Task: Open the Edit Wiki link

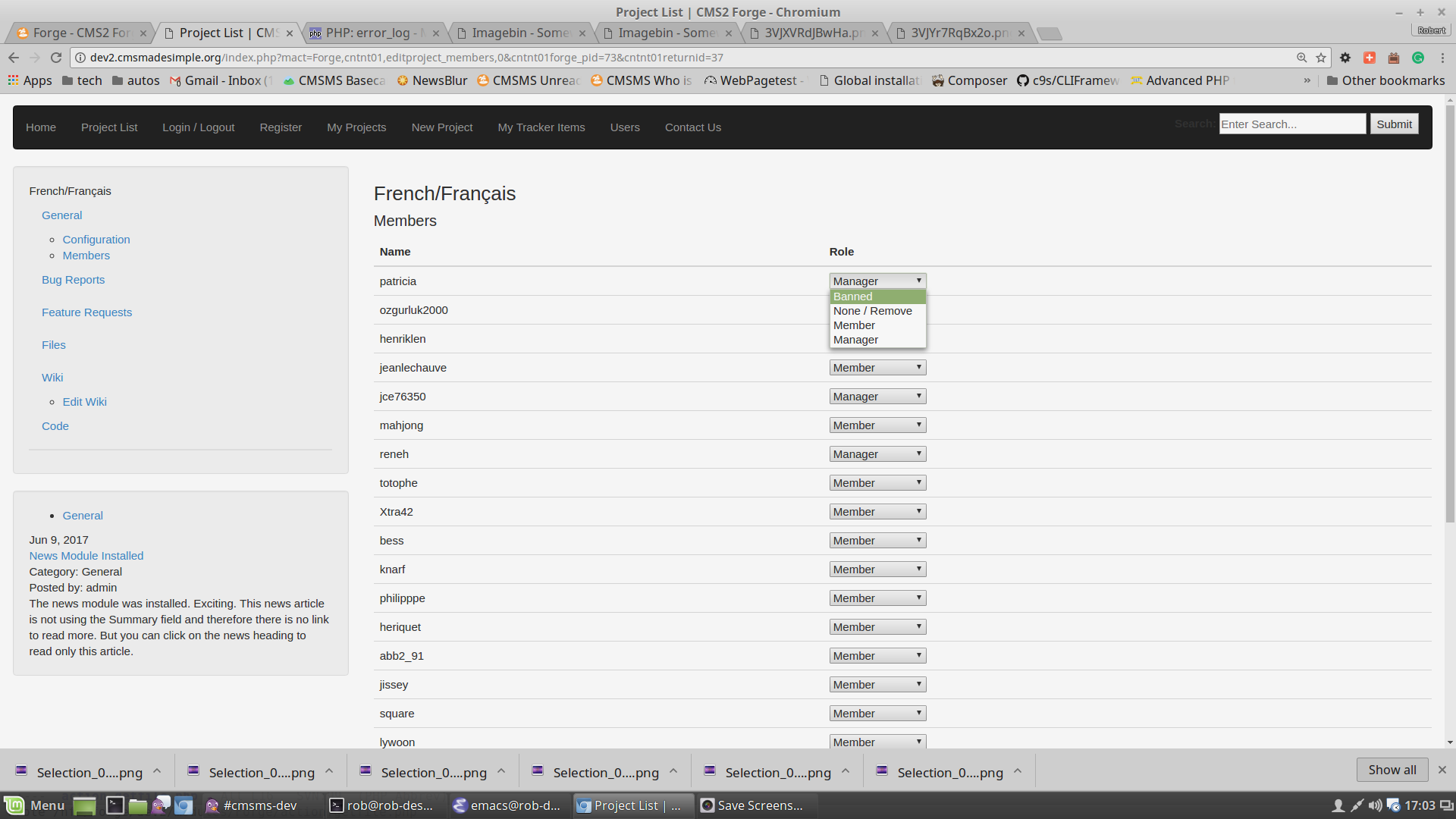Action: click(85, 402)
